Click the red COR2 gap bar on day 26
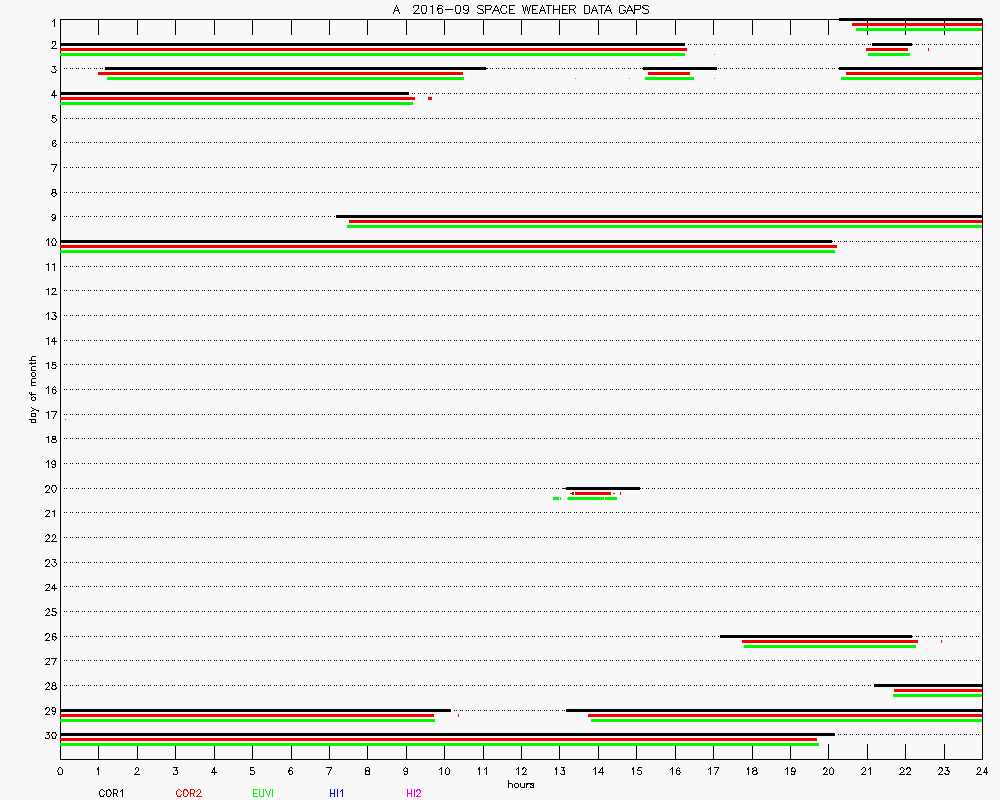Viewport: 1000px width, 800px height. (x=829, y=641)
